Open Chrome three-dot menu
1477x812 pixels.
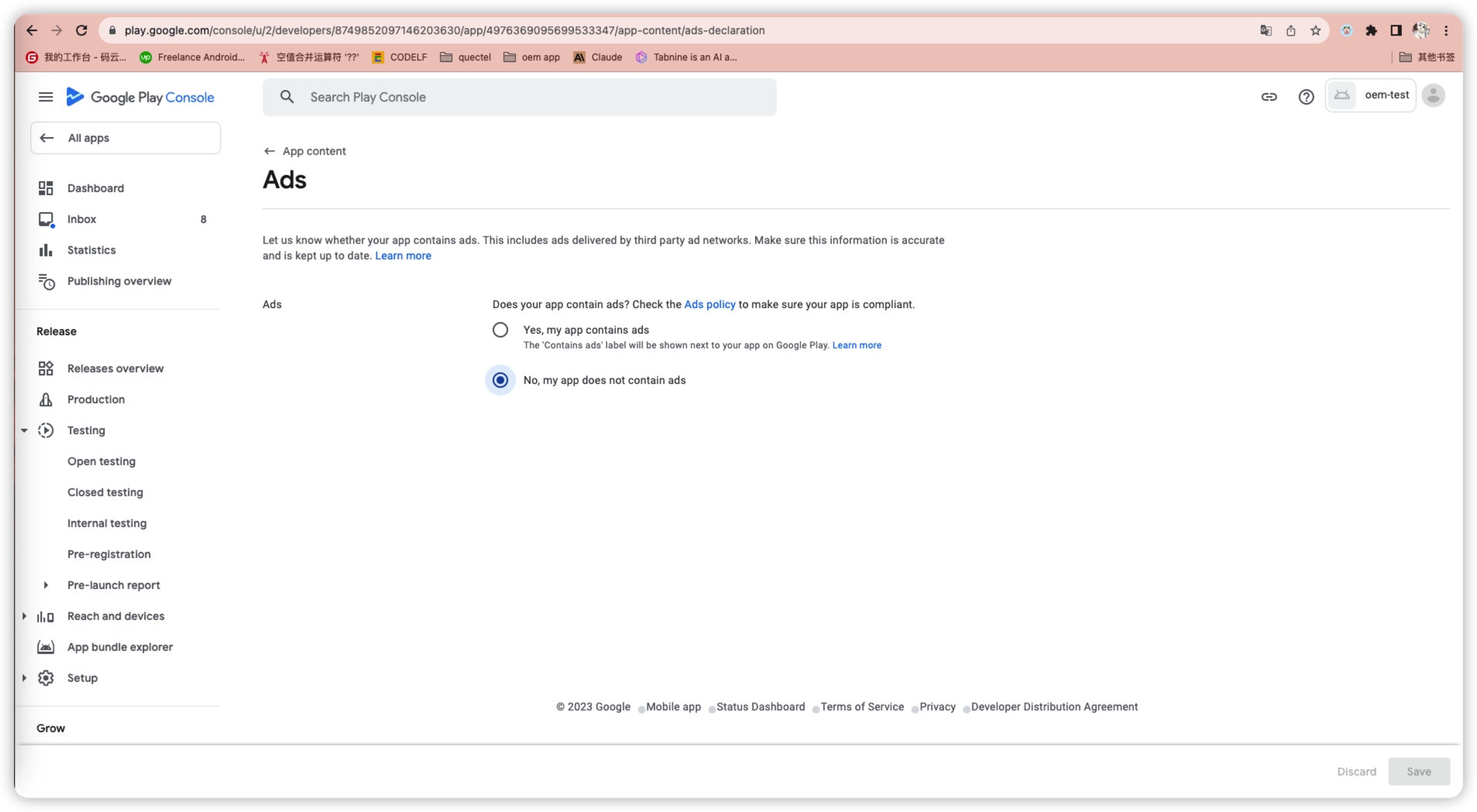click(x=1445, y=30)
